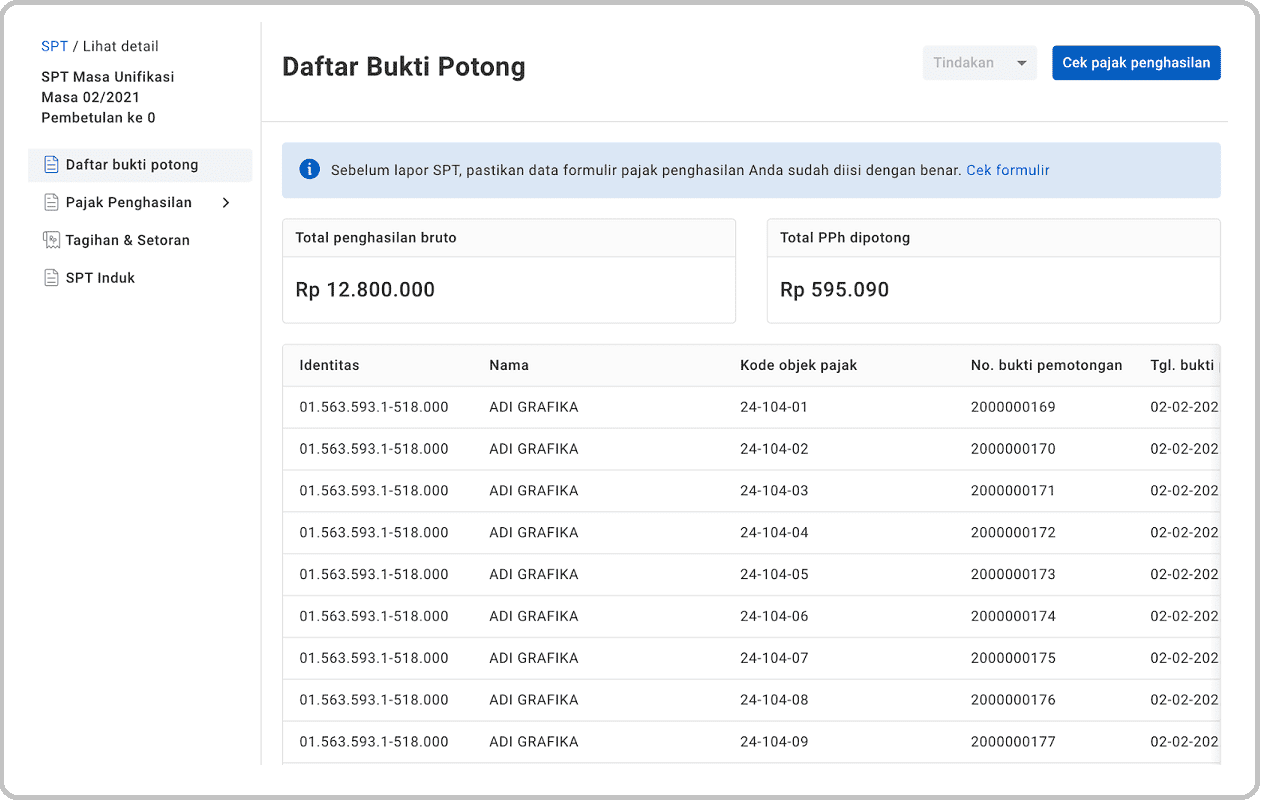Click the receipt icon beside Tagihan & Setoran
The width and height of the screenshot is (1261, 801).
51,240
